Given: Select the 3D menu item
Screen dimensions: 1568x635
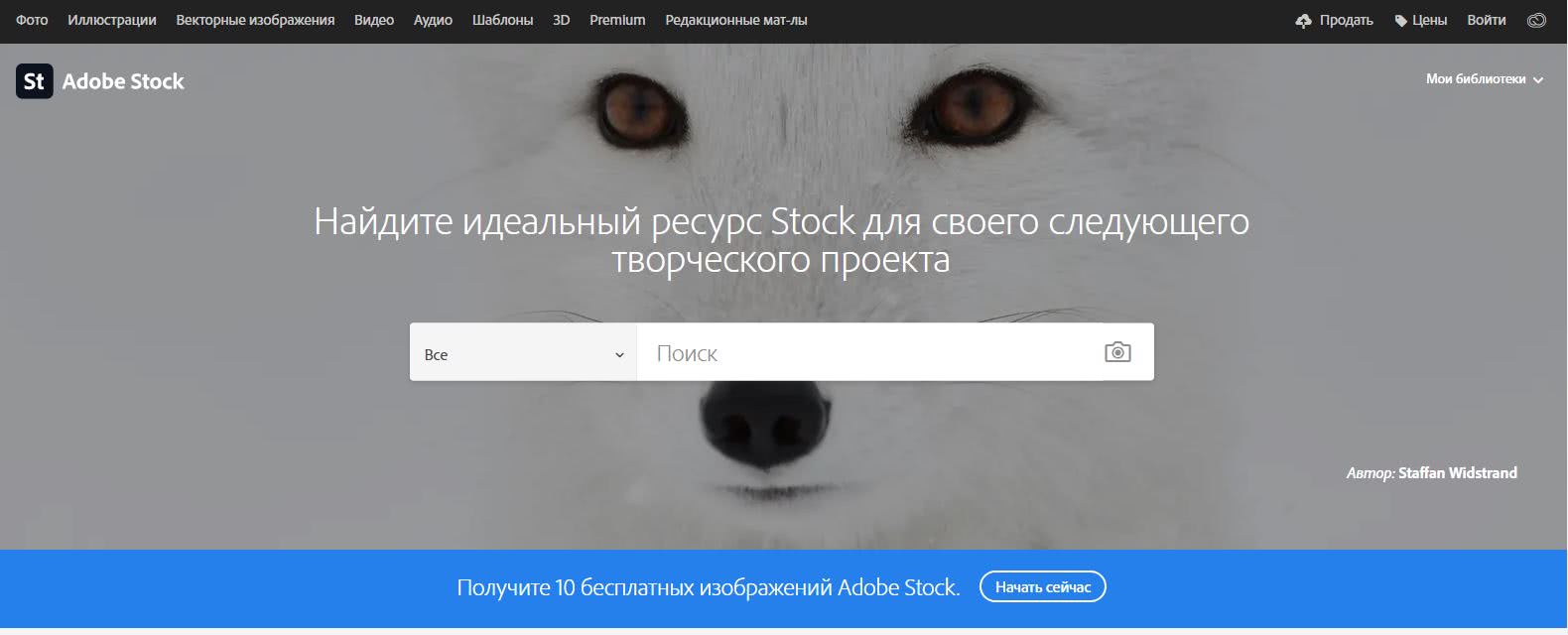Looking at the screenshot, I should (561, 20).
